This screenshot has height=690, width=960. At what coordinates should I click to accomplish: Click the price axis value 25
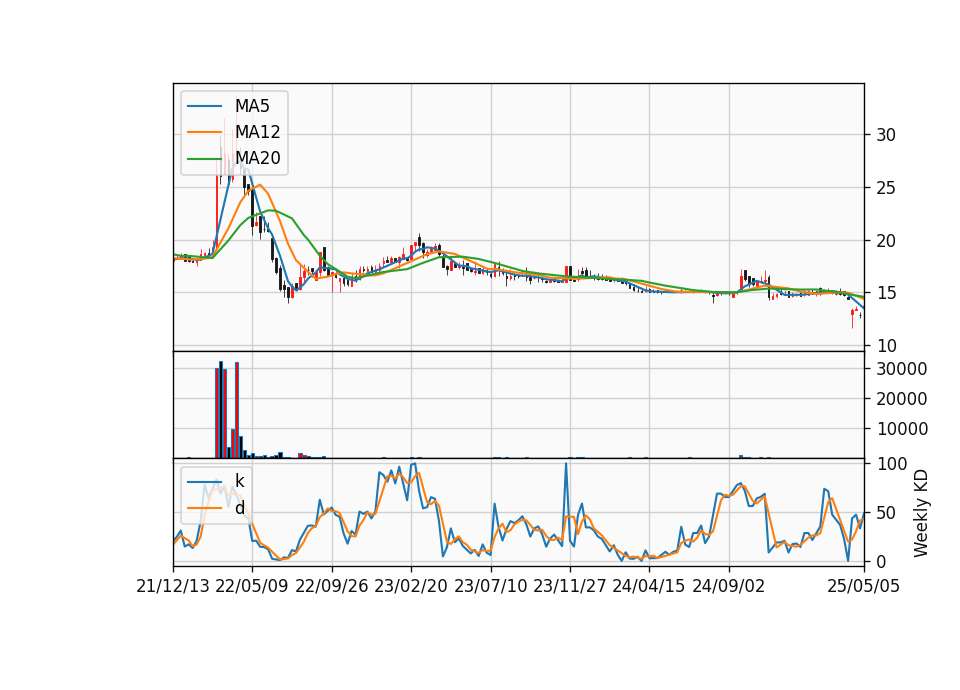pos(886,188)
